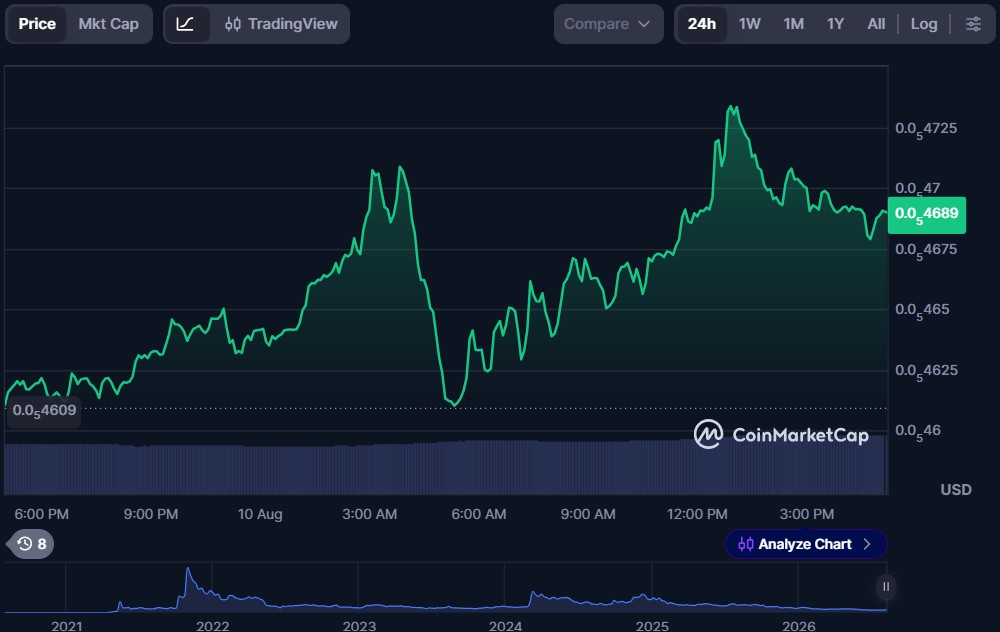1000x632 pixels.
Task: Click the 0.0₅4625 axis label
Action: coord(926,371)
